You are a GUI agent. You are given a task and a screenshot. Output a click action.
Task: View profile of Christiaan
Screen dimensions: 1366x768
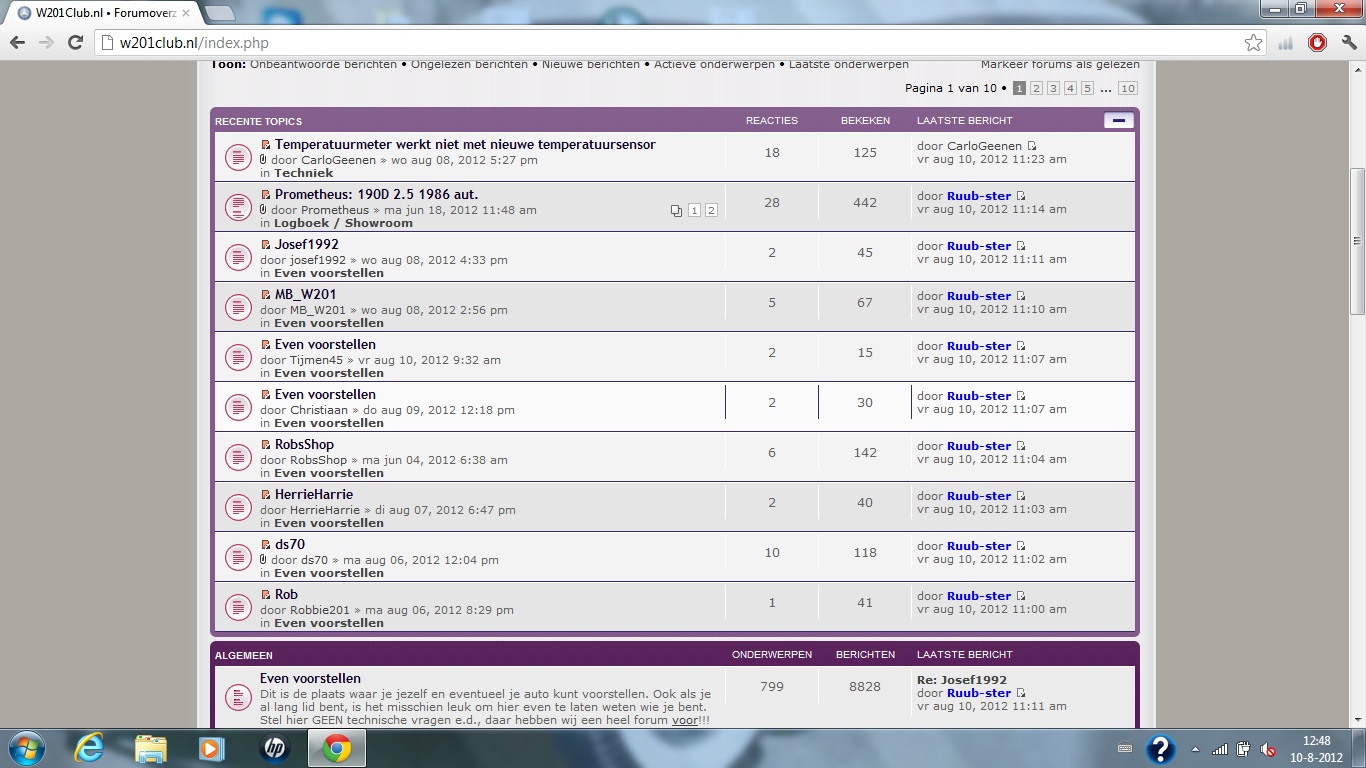tap(319, 410)
